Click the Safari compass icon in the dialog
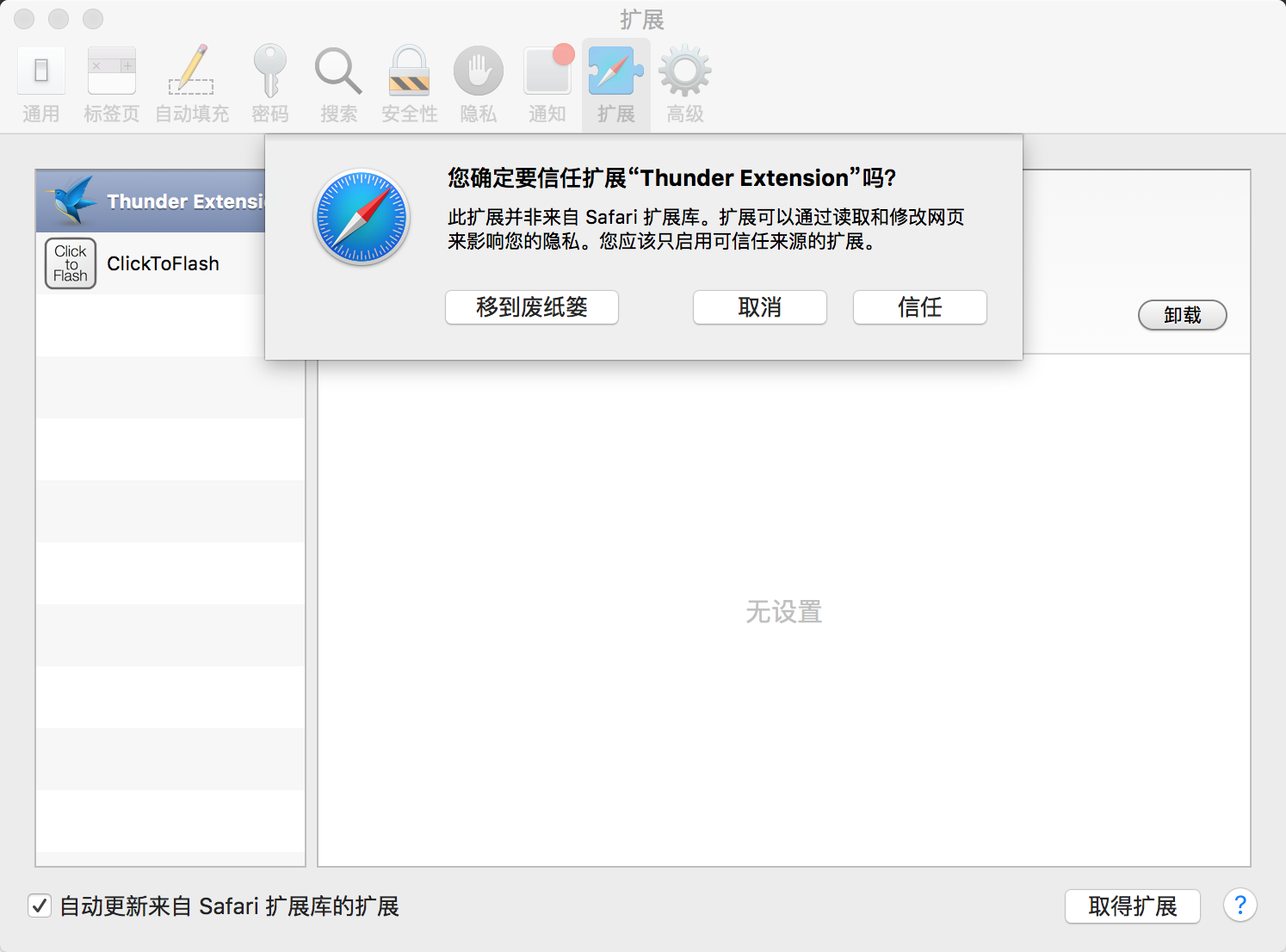 tap(362, 217)
